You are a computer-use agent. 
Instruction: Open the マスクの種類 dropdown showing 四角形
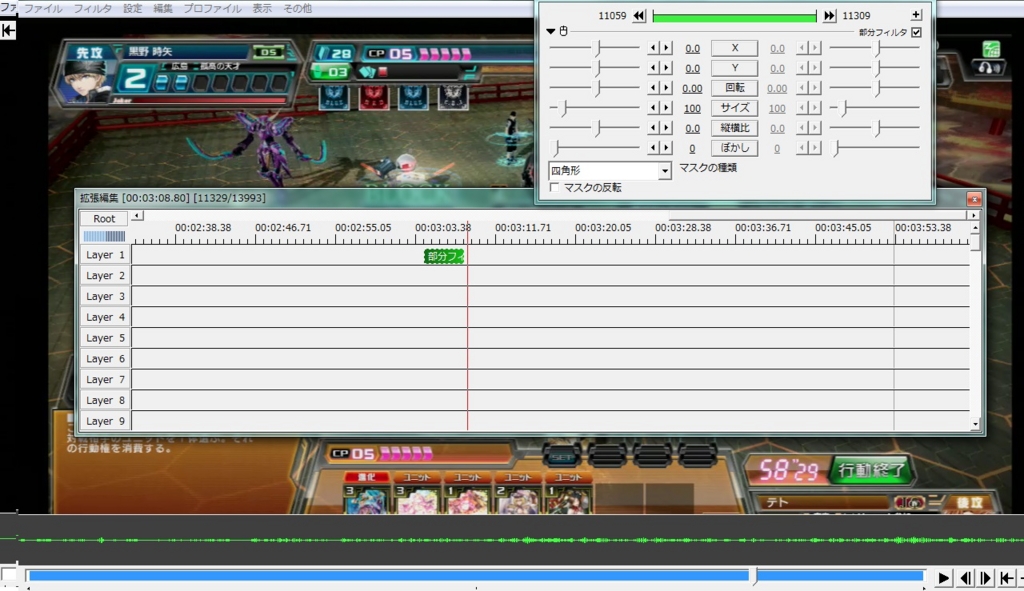[x=609, y=170]
